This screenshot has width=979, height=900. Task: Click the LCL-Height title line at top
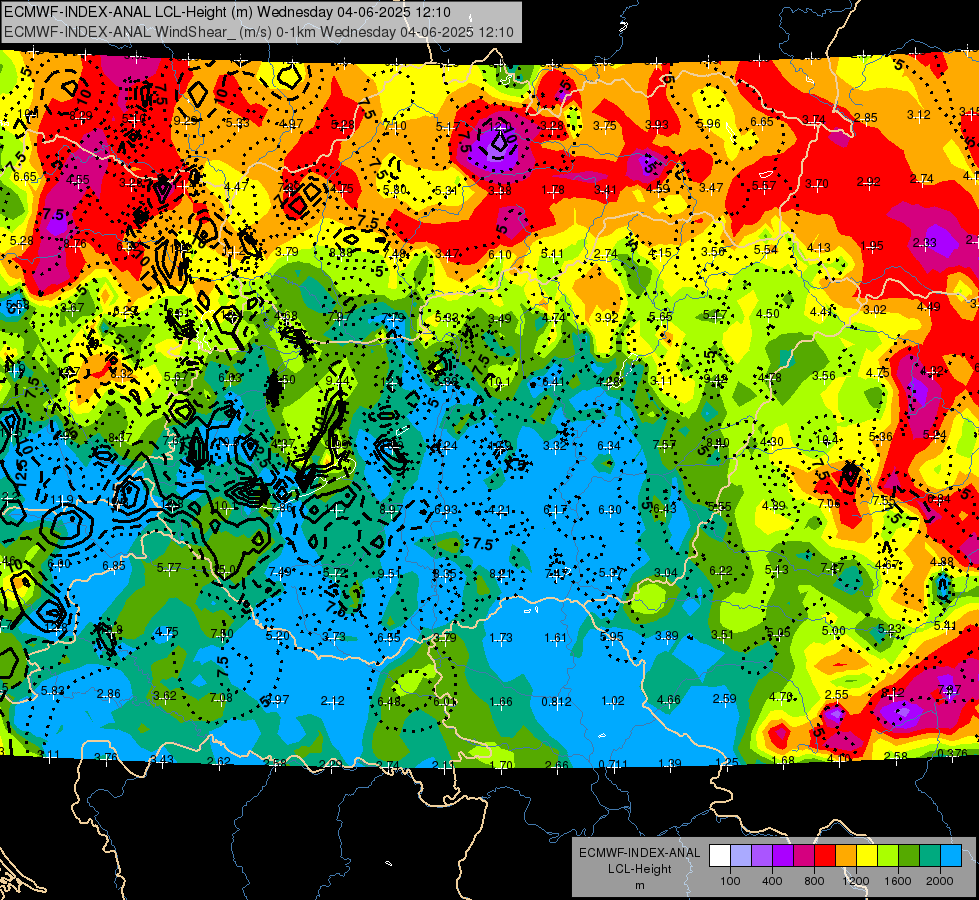pos(227,12)
